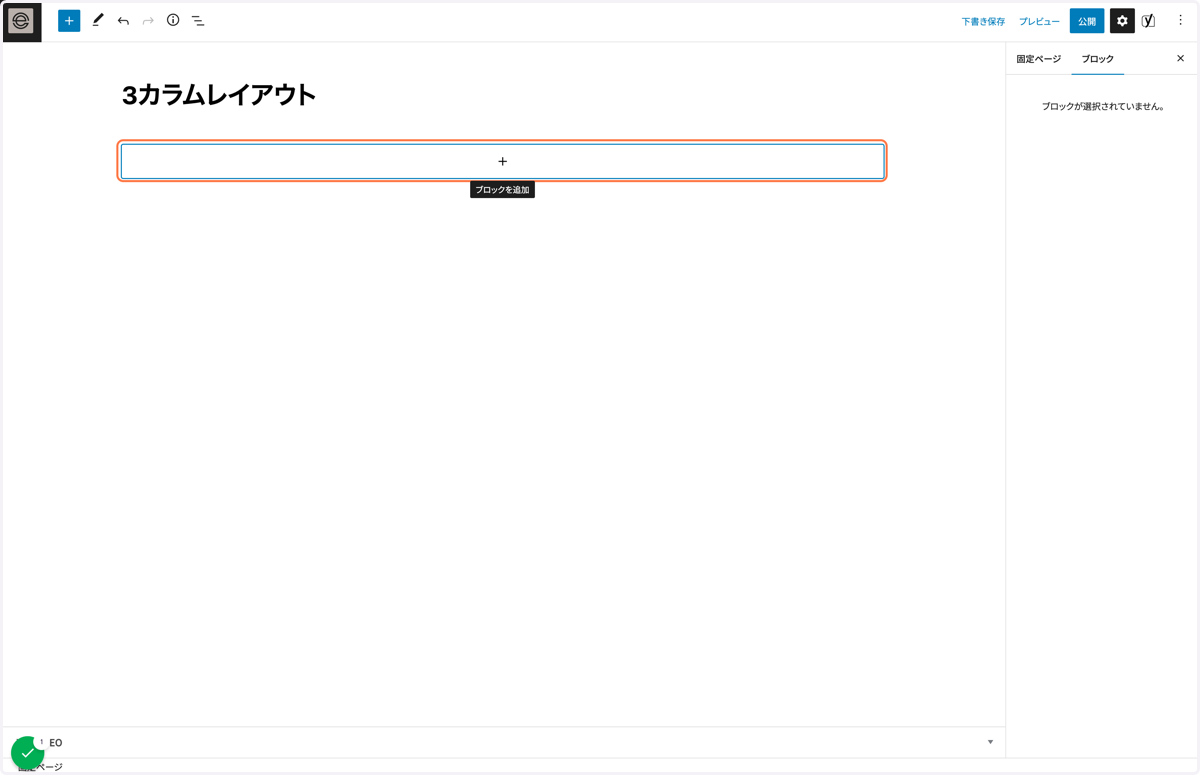Select the pencil edit tool
Image resolution: width=1200 pixels, height=775 pixels.
[98, 20]
